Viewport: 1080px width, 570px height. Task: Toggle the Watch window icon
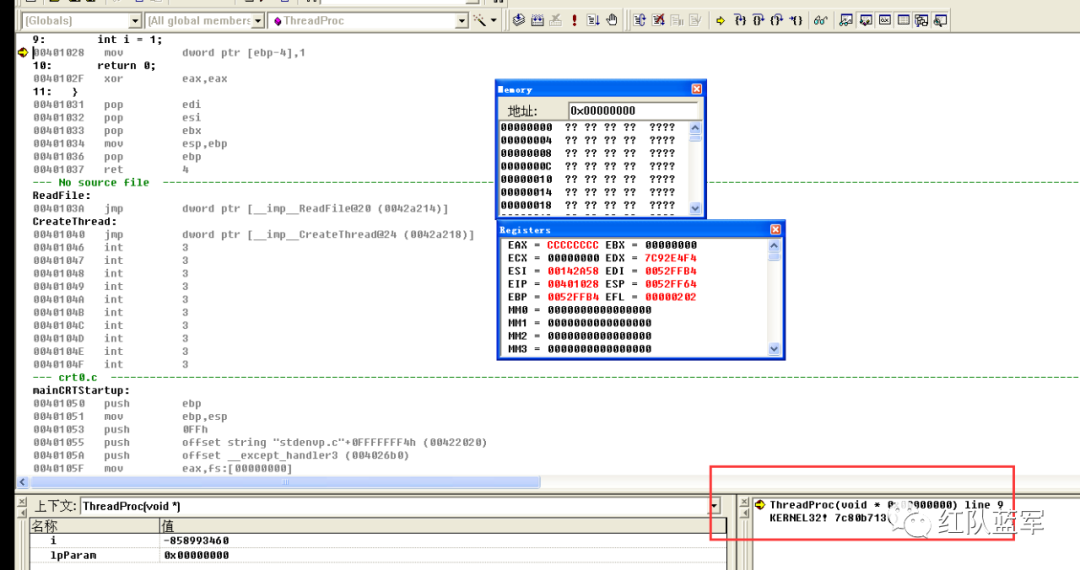(847, 21)
